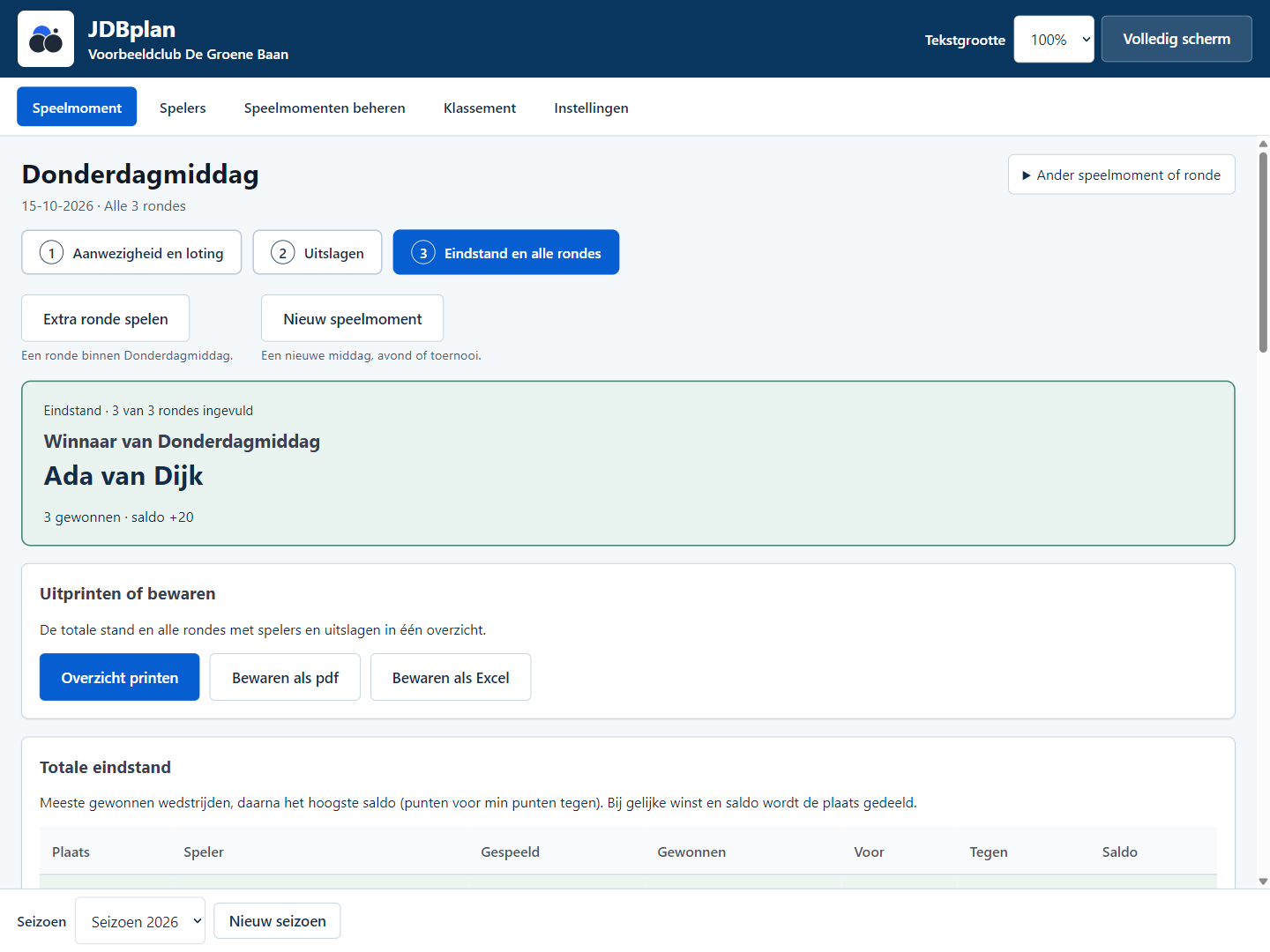
Task: Click the Uitprinten of bewaren heading
Action: pyautogui.click(x=128, y=593)
